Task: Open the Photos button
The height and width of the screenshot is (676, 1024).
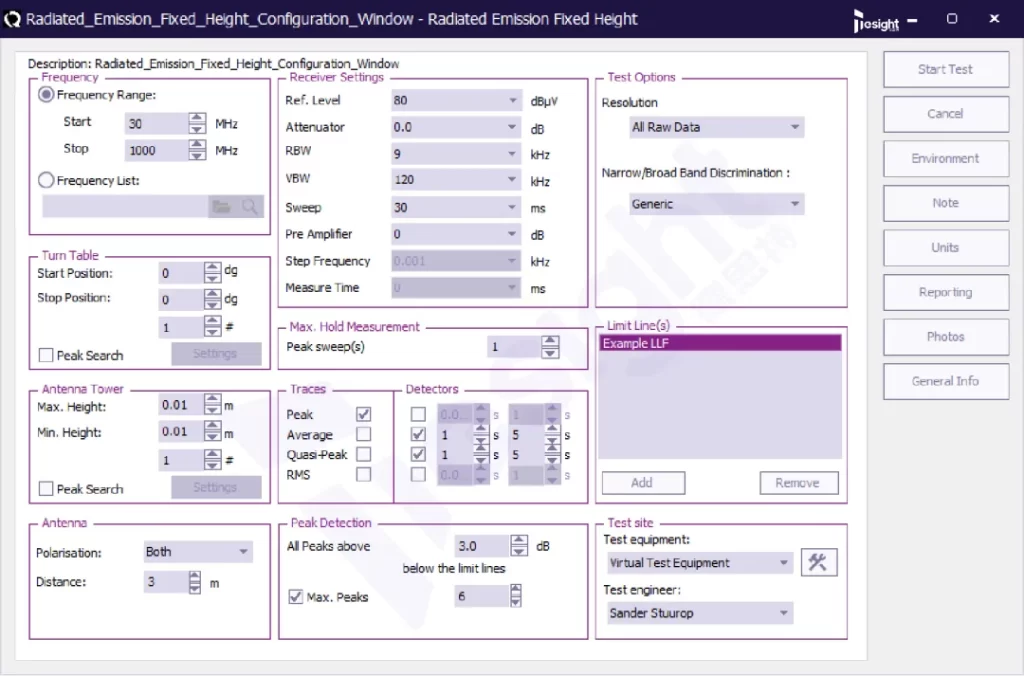Action: point(946,336)
